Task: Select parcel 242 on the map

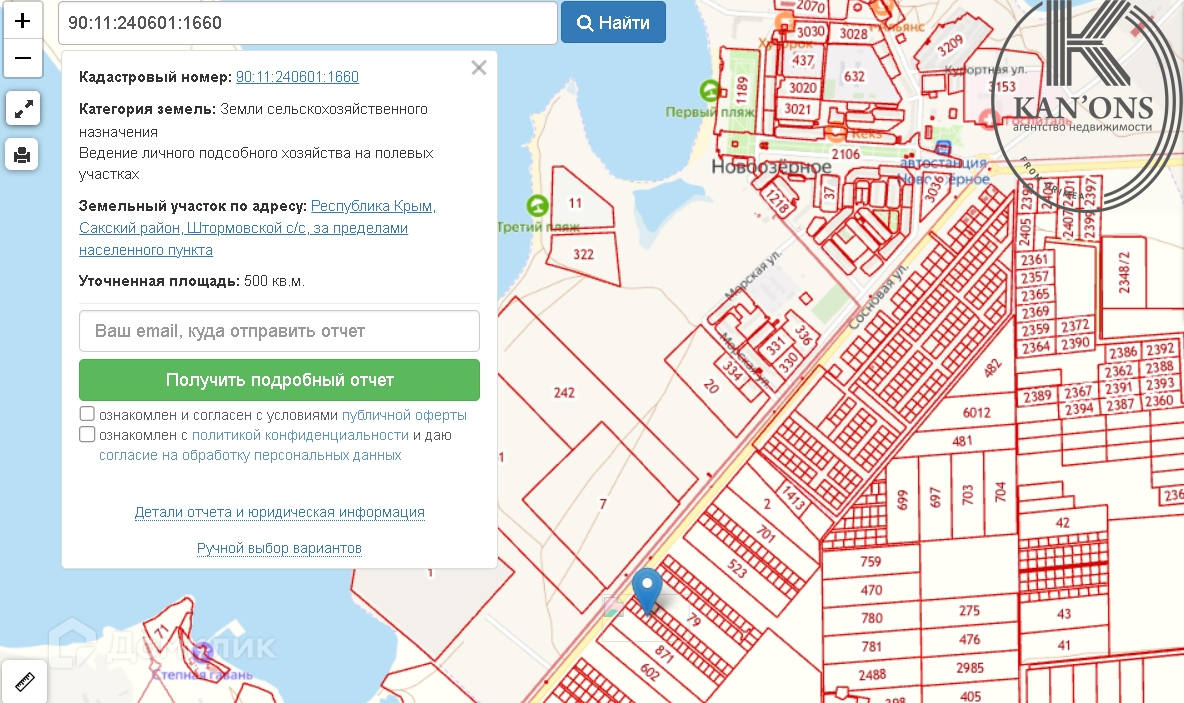Action: pos(564,393)
